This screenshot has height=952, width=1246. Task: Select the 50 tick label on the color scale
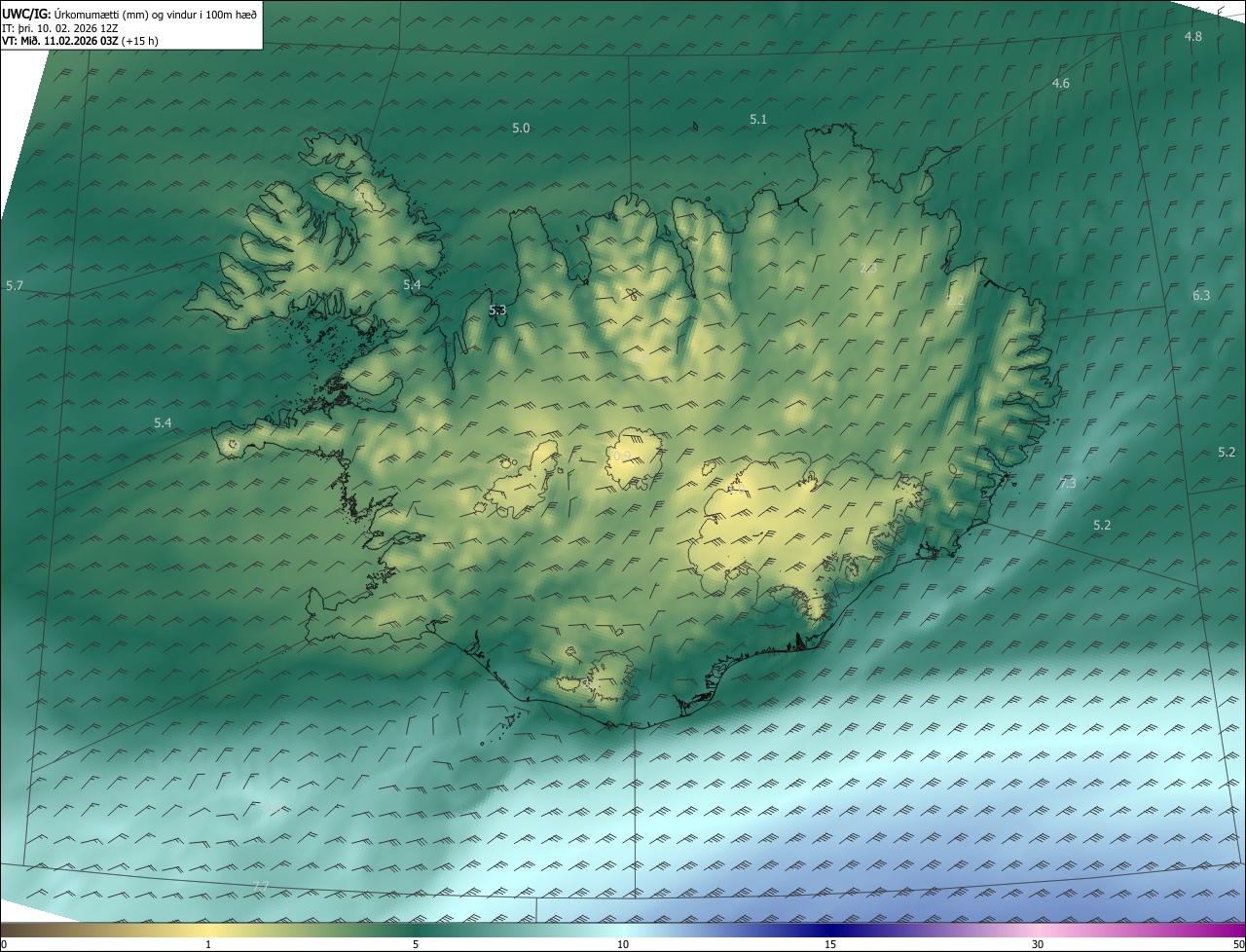(1238, 944)
